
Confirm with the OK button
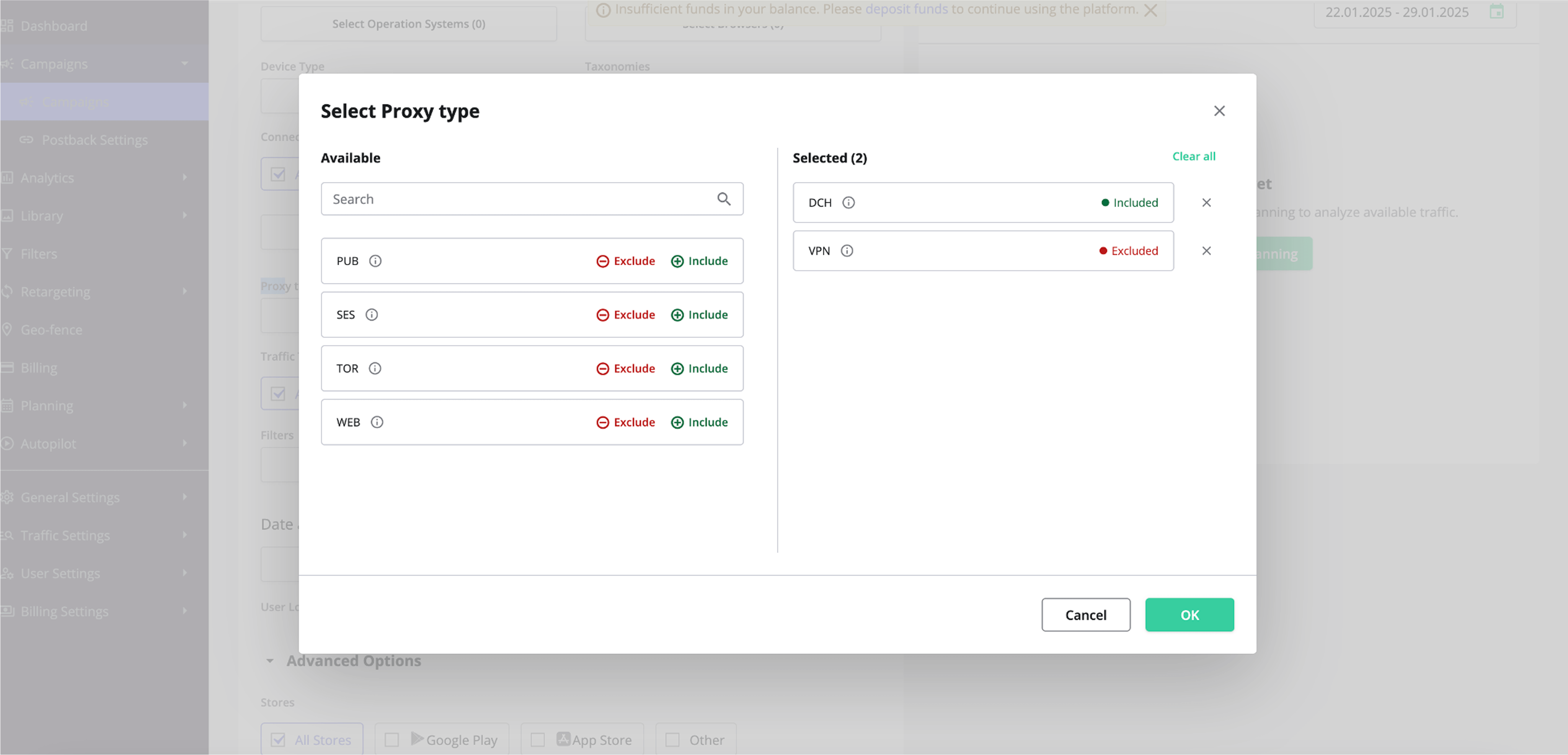tap(1189, 615)
